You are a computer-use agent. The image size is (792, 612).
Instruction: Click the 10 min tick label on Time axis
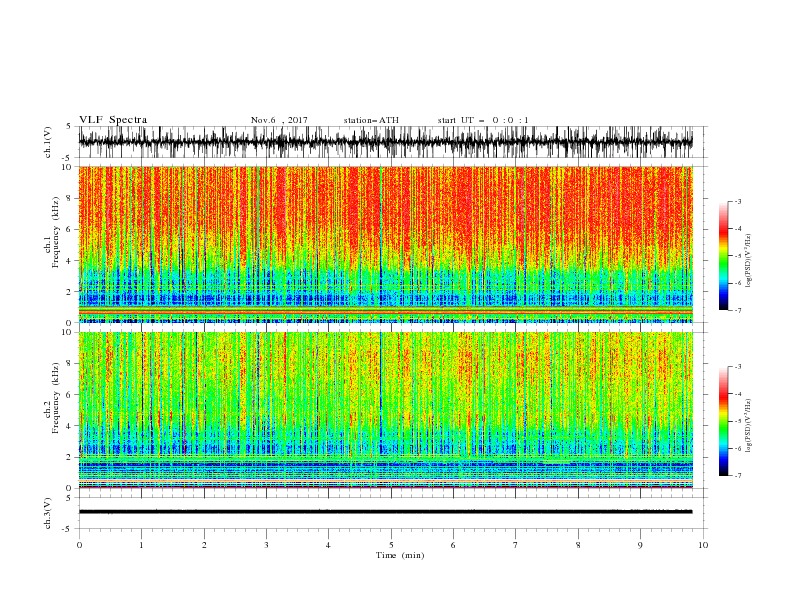703,545
